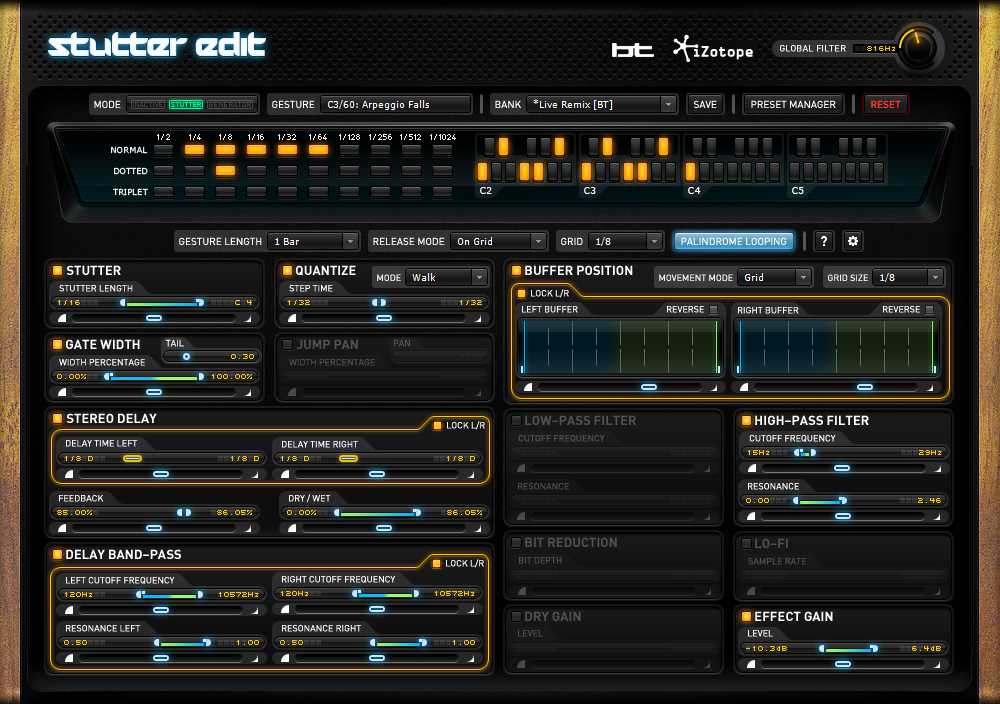Enable the Dry Gain module
The height and width of the screenshot is (704, 1000).
pyautogui.click(x=517, y=616)
